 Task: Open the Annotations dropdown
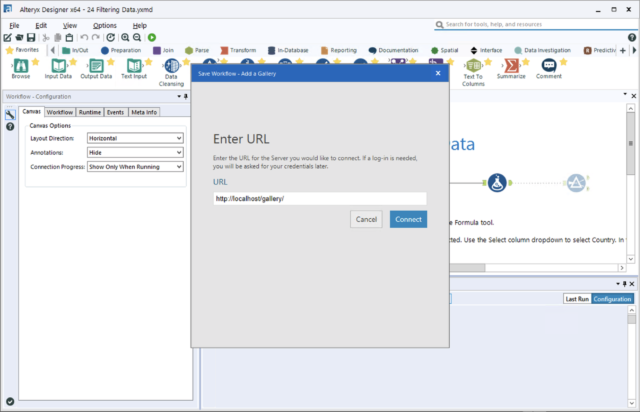click(x=135, y=153)
